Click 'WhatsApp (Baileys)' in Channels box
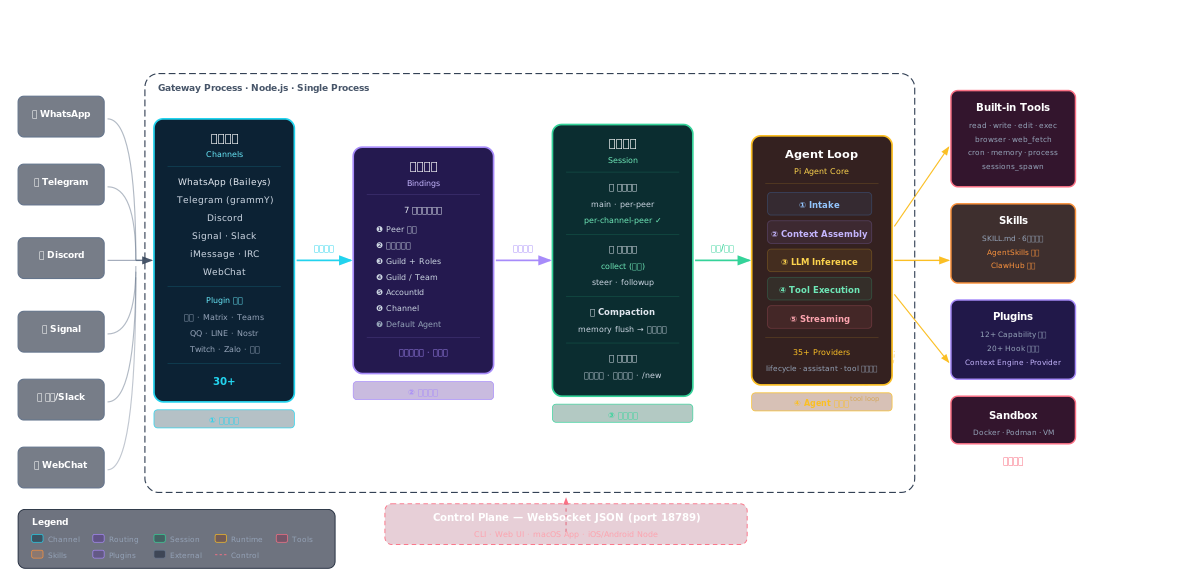Viewport: 1200px width, 588px height. tap(224, 182)
